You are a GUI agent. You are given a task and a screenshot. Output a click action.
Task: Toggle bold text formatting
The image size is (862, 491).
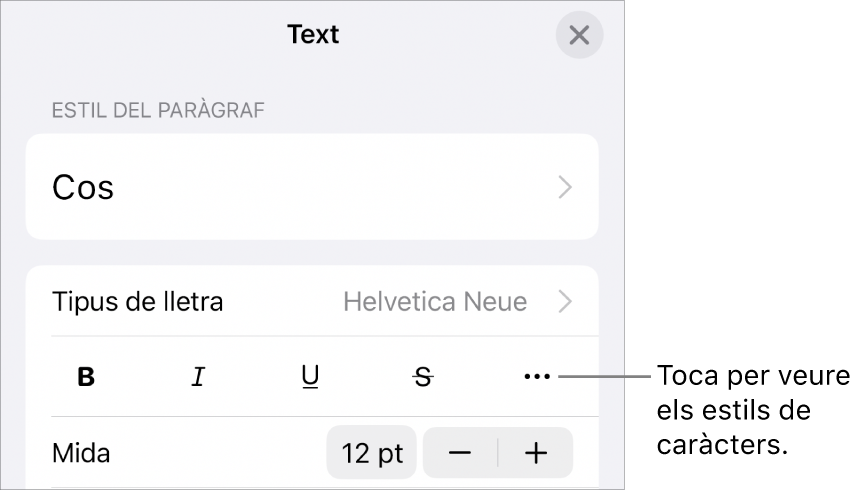click(87, 377)
